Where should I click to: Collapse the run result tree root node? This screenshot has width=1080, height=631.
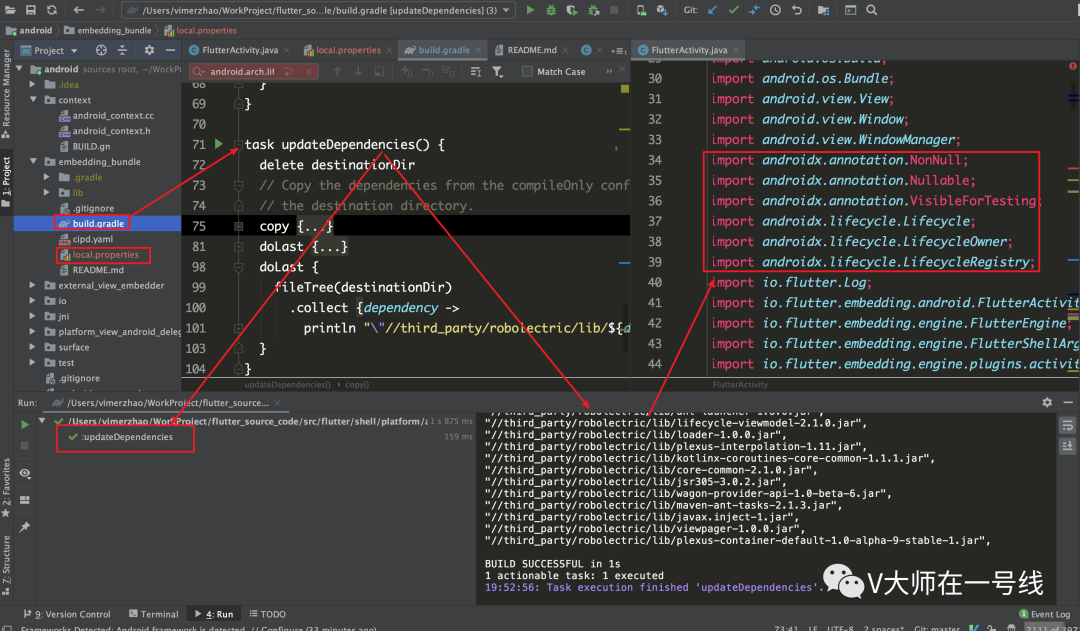tap(43, 420)
